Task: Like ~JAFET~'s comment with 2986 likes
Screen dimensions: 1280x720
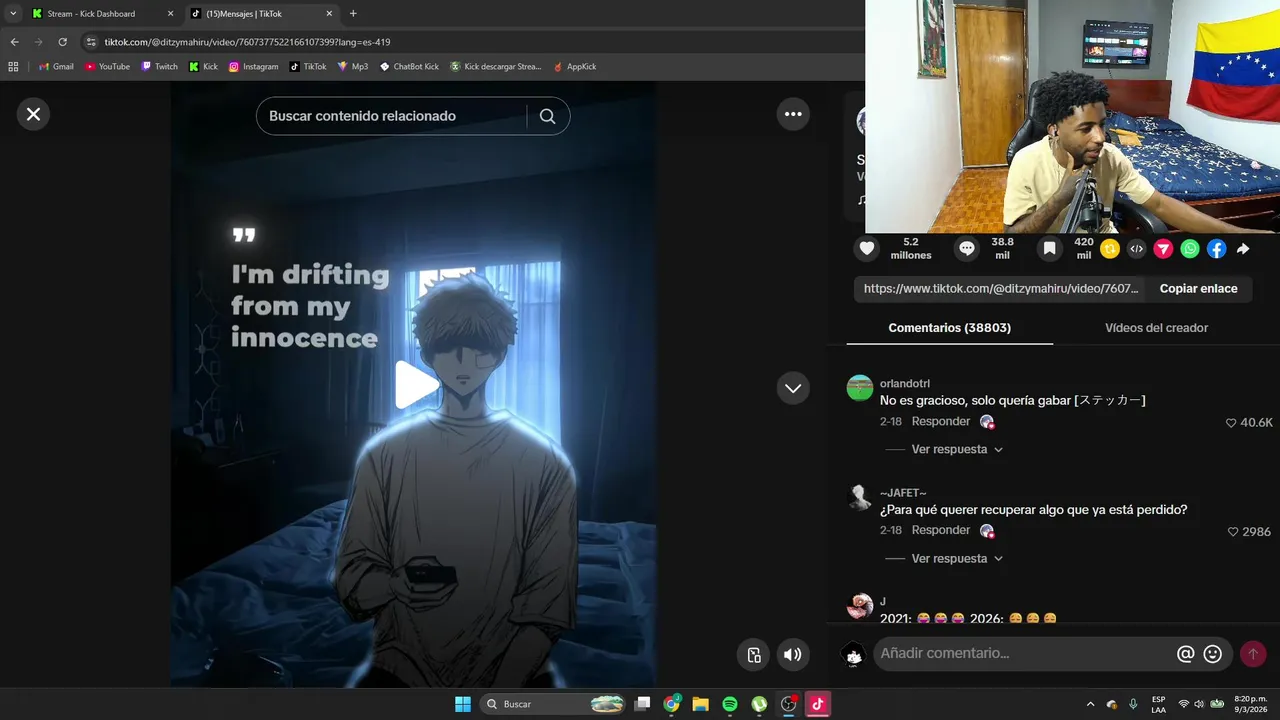Action: [1233, 532]
